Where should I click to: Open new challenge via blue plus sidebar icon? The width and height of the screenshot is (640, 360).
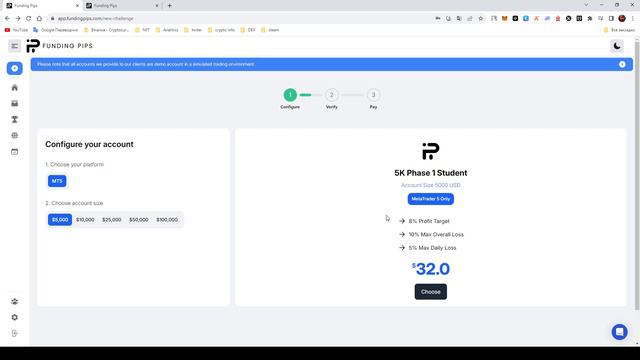pyautogui.click(x=15, y=69)
